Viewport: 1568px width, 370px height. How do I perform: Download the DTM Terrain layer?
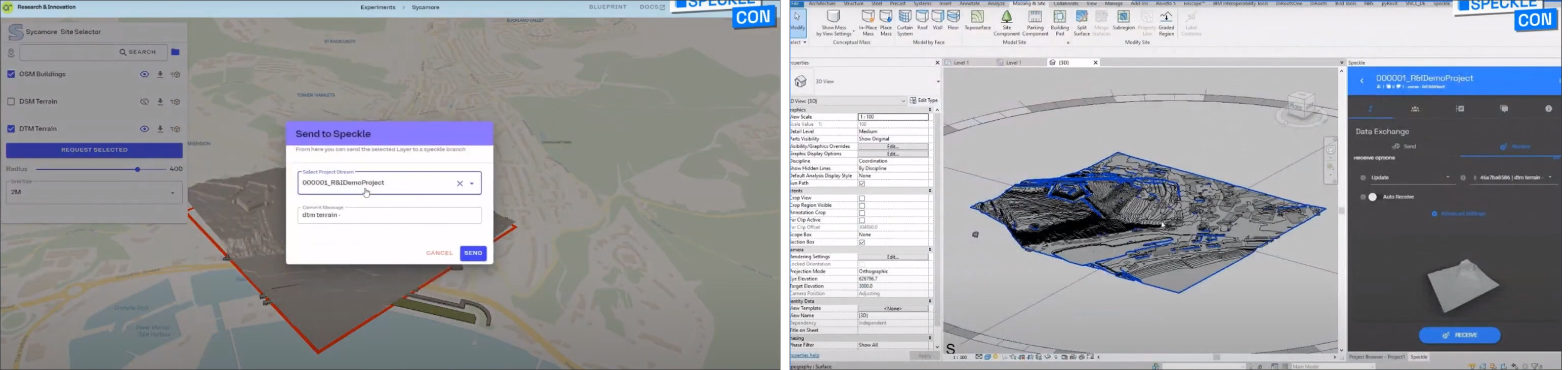coord(160,129)
